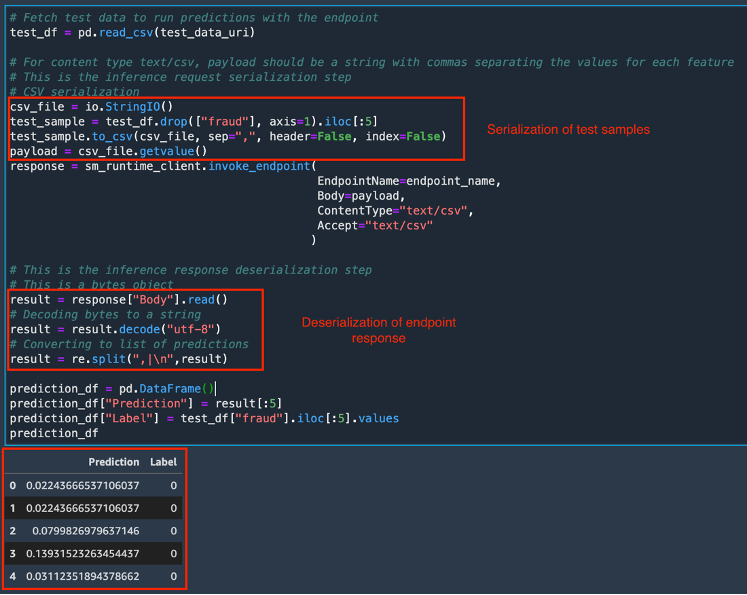This screenshot has height=595, width=747.
Task: Click the last 'prediction_df' code line
Action: click(54, 433)
